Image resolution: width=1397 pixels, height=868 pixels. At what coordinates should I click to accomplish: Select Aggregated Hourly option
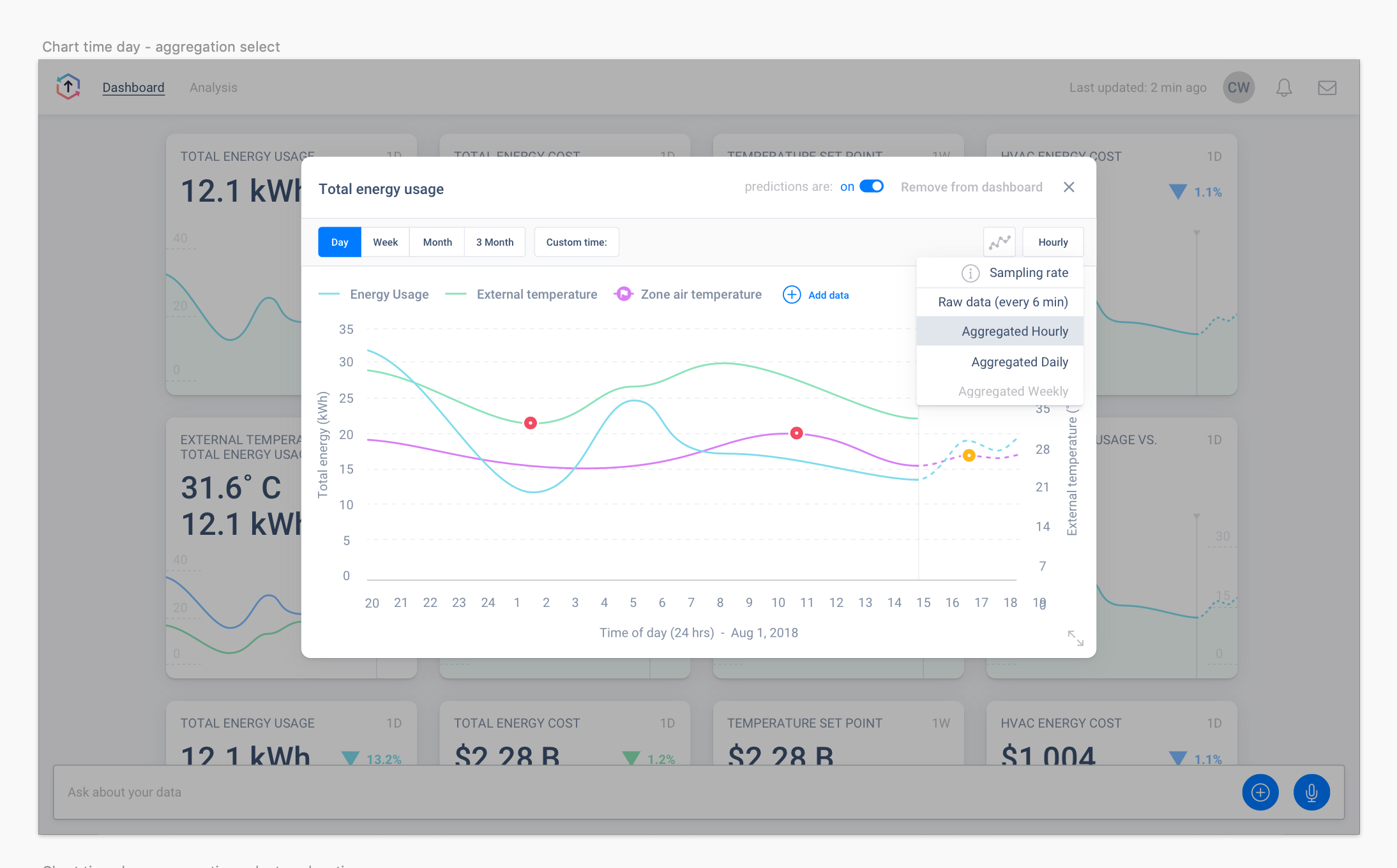(x=1000, y=331)
